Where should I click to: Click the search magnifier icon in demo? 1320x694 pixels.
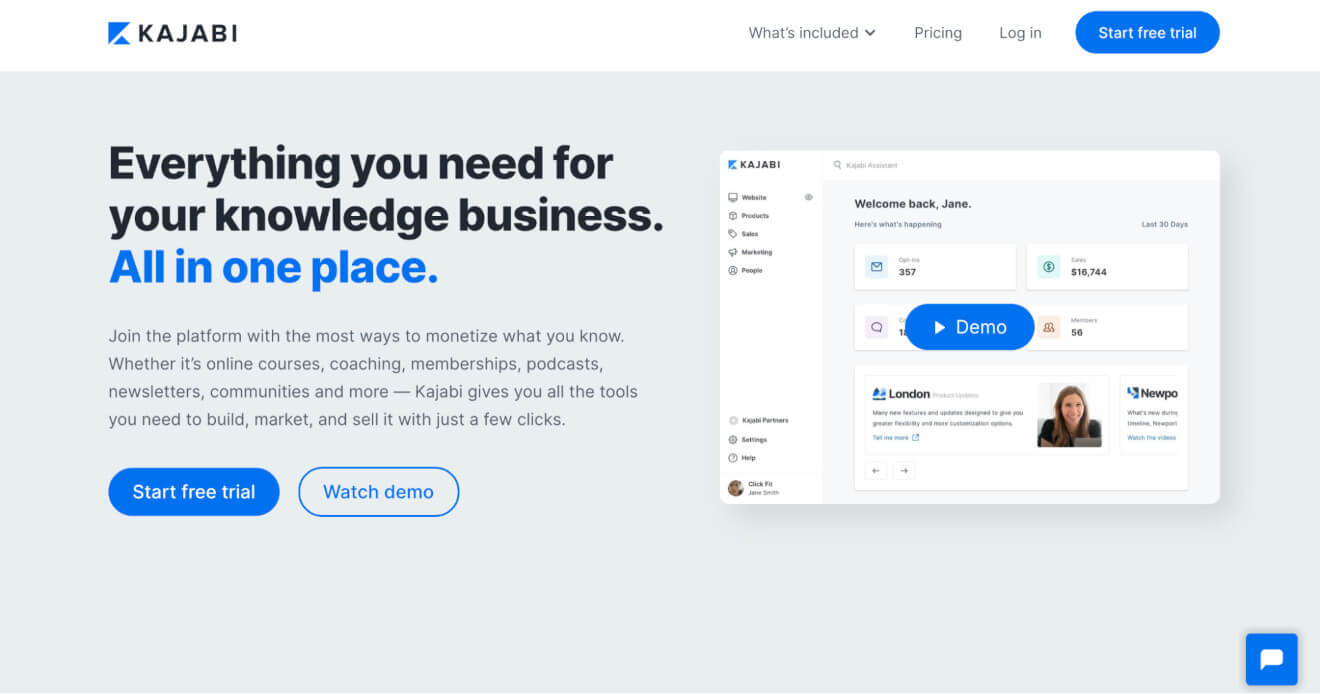coord(838,165)
